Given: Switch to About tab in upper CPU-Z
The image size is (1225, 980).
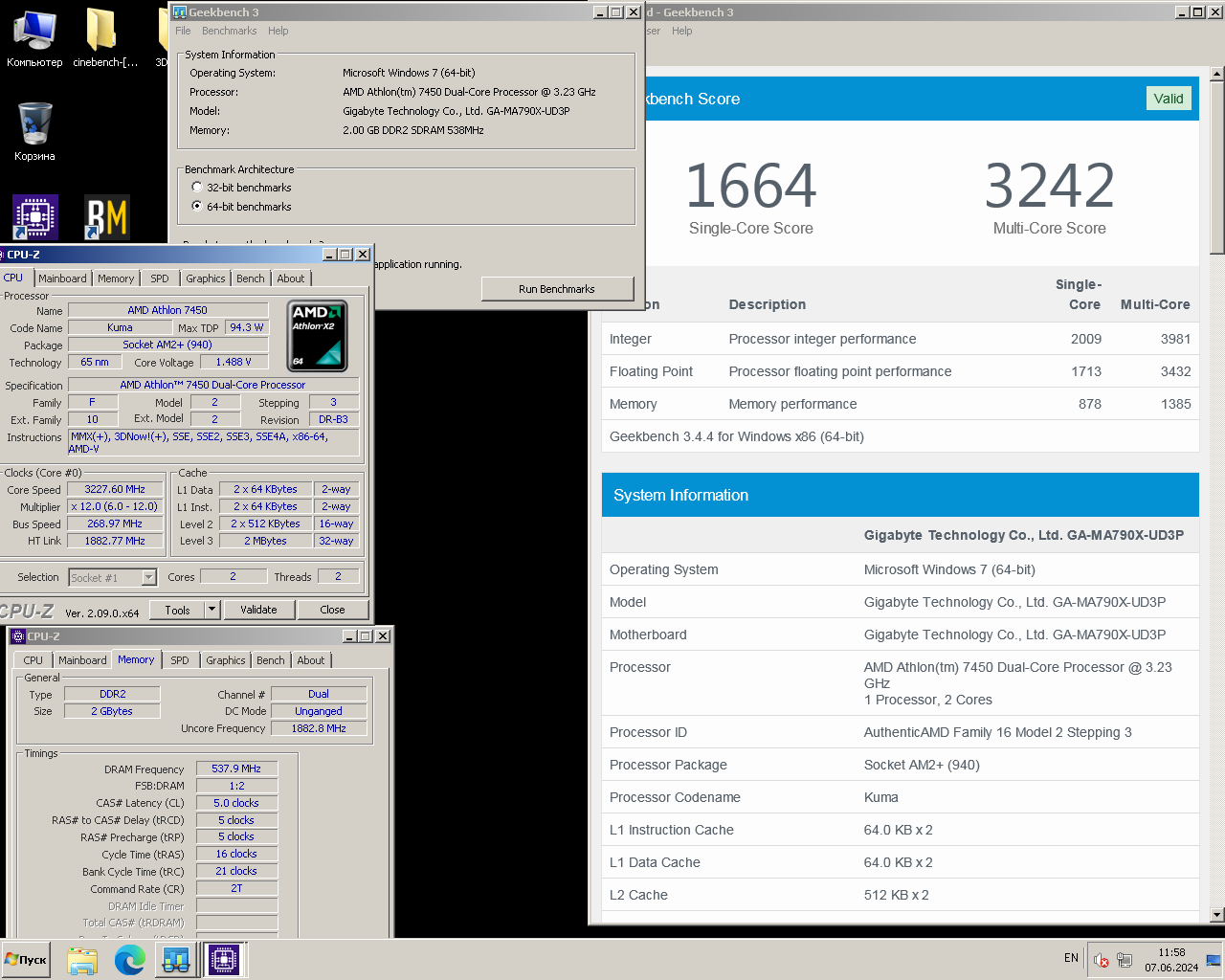Looking at the screenshot, I should click(291, 278).
